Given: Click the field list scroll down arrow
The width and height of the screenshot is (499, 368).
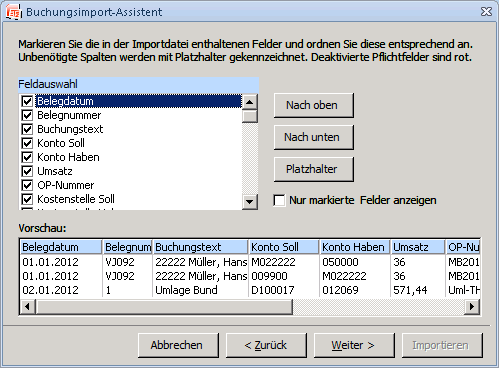Looking at the screenshot, I should pos(250,202).
